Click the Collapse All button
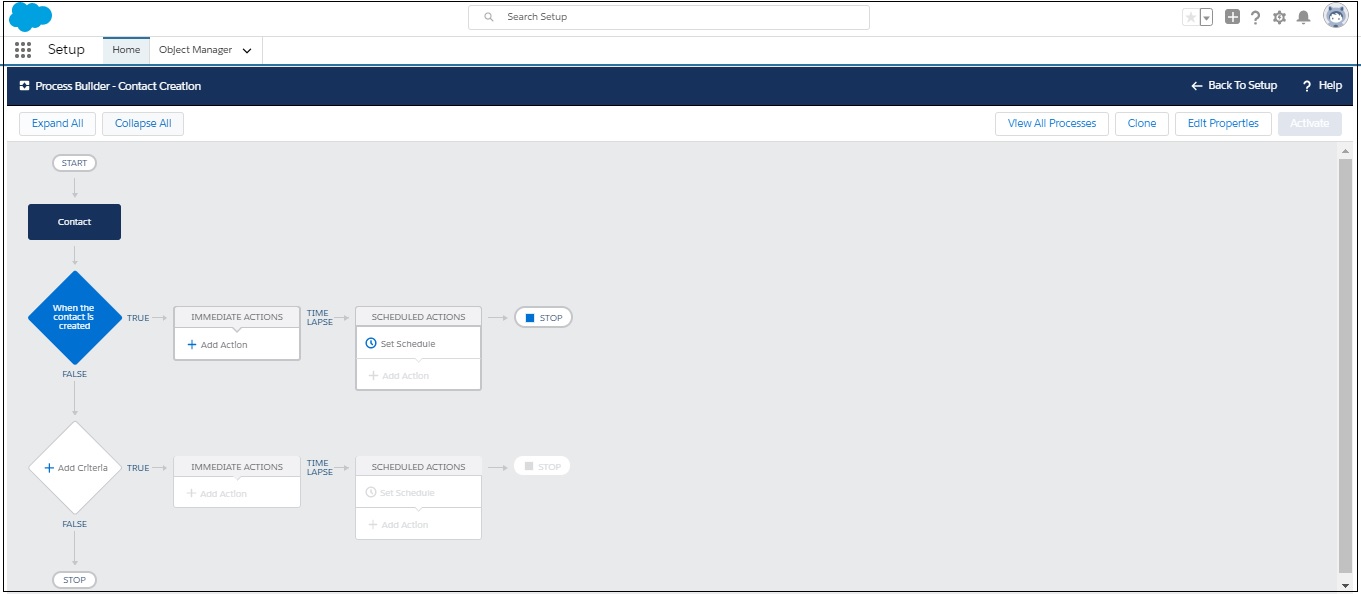The width and height of the screenshot is (1361, 594). (143, 124)
